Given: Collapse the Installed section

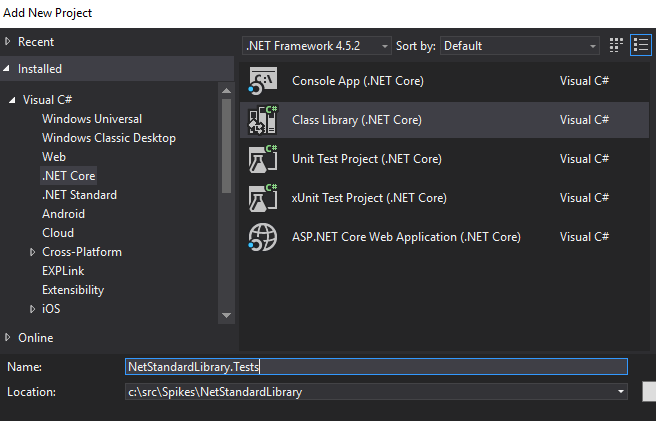Looking at the screenshot, I should pos(7,69).
